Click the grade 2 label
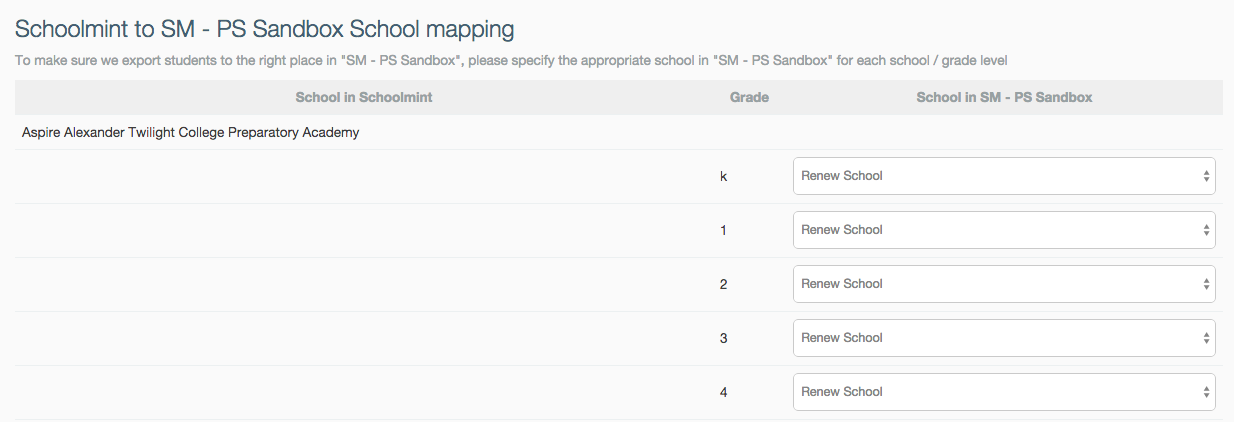This screenshot has height=422, width=1234. coord(724,285)
